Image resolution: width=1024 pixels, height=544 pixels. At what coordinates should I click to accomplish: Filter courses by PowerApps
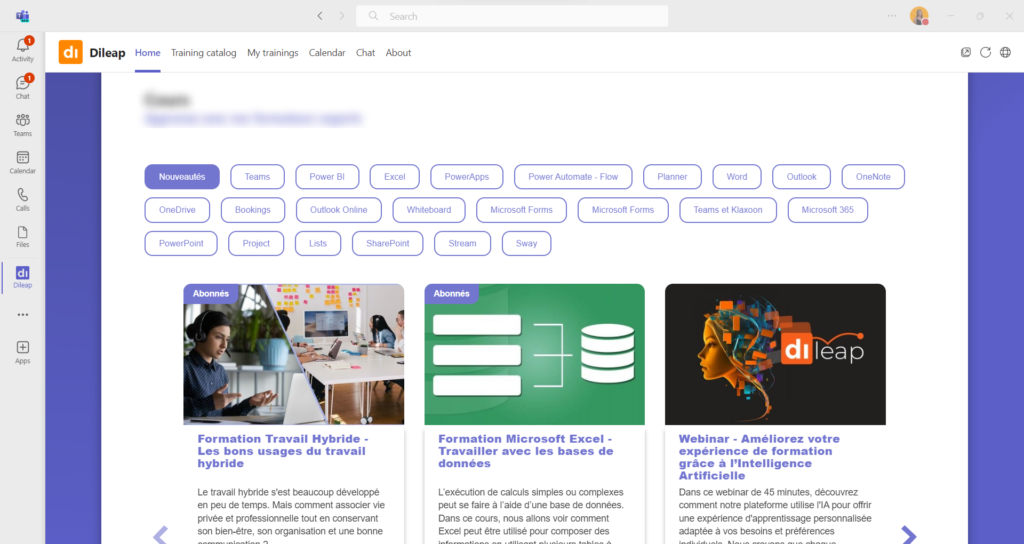pos(467,177)
